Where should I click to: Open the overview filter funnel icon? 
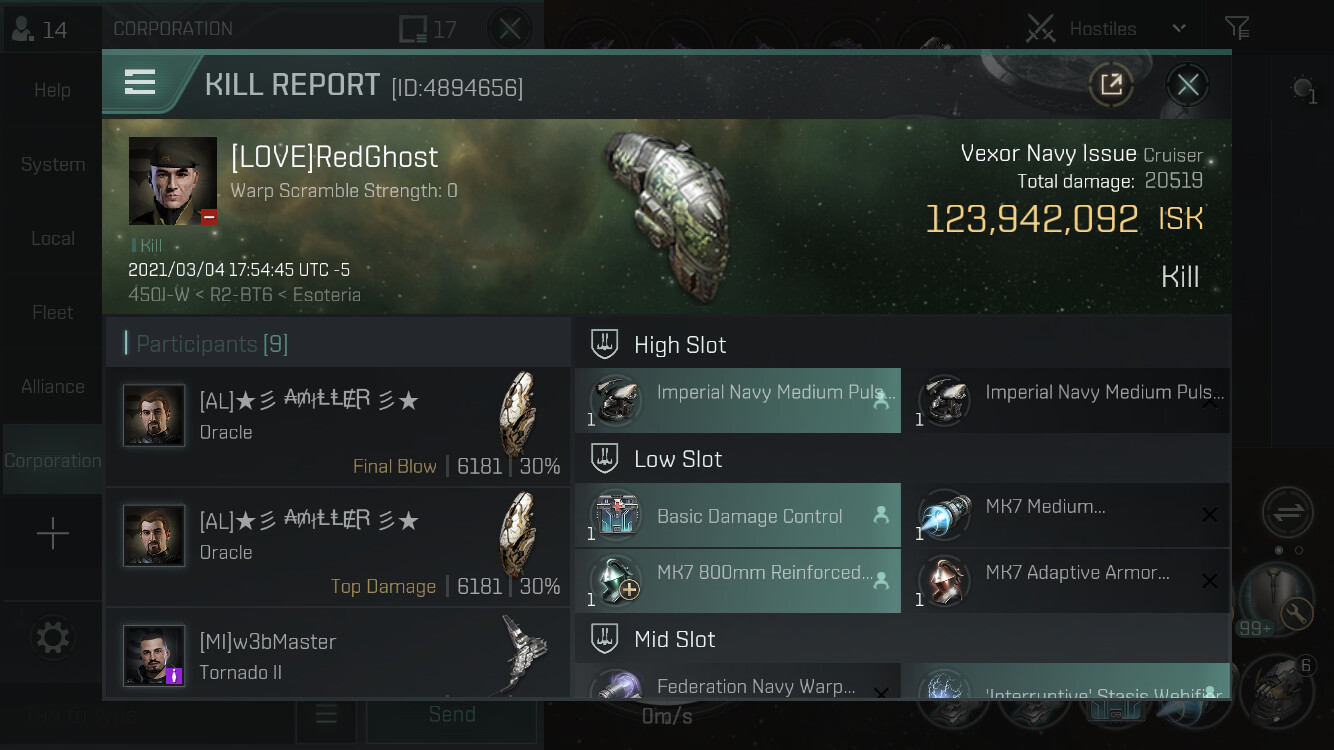click(1237, 28)
